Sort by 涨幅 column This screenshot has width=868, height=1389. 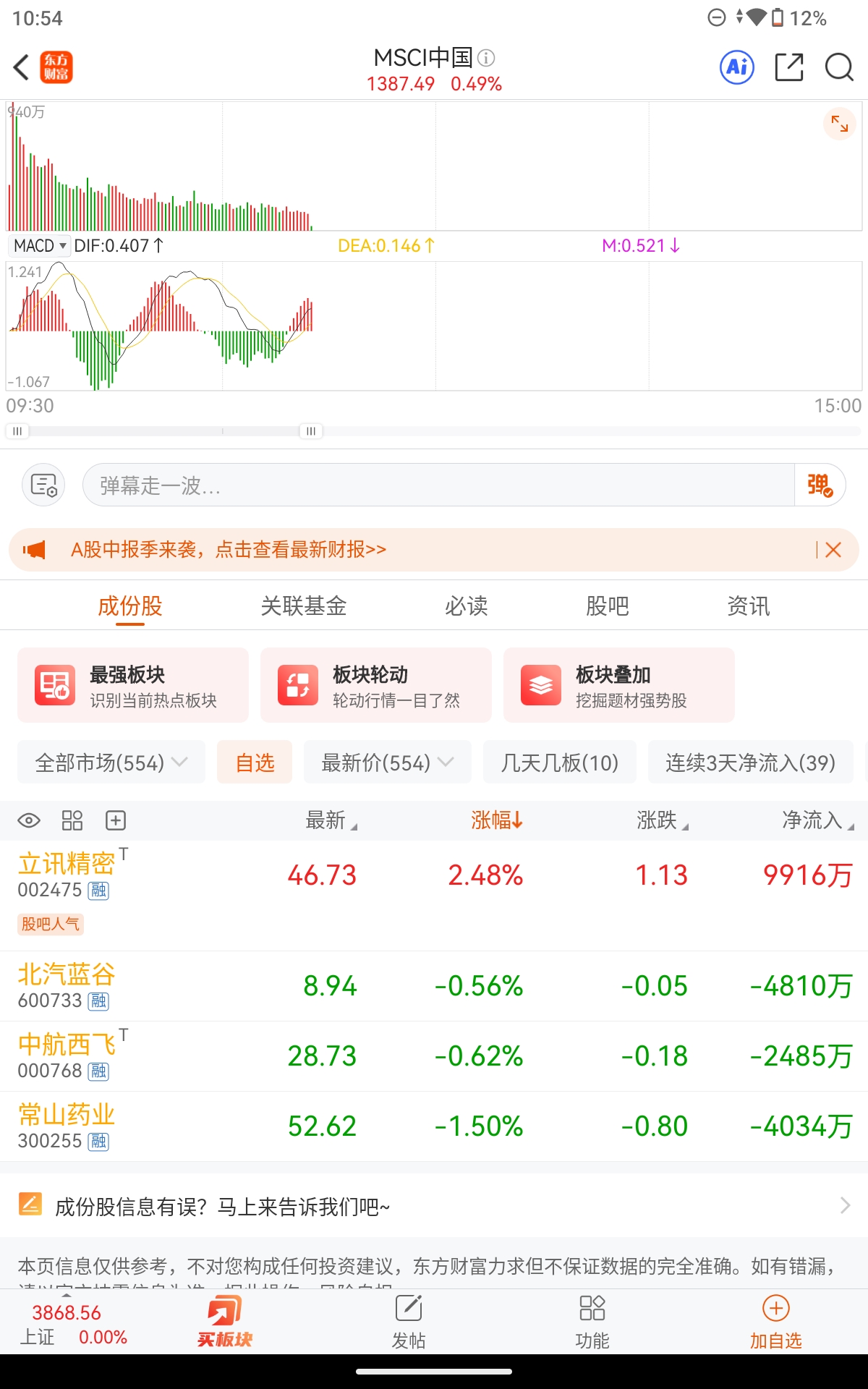tap(497, 820)
